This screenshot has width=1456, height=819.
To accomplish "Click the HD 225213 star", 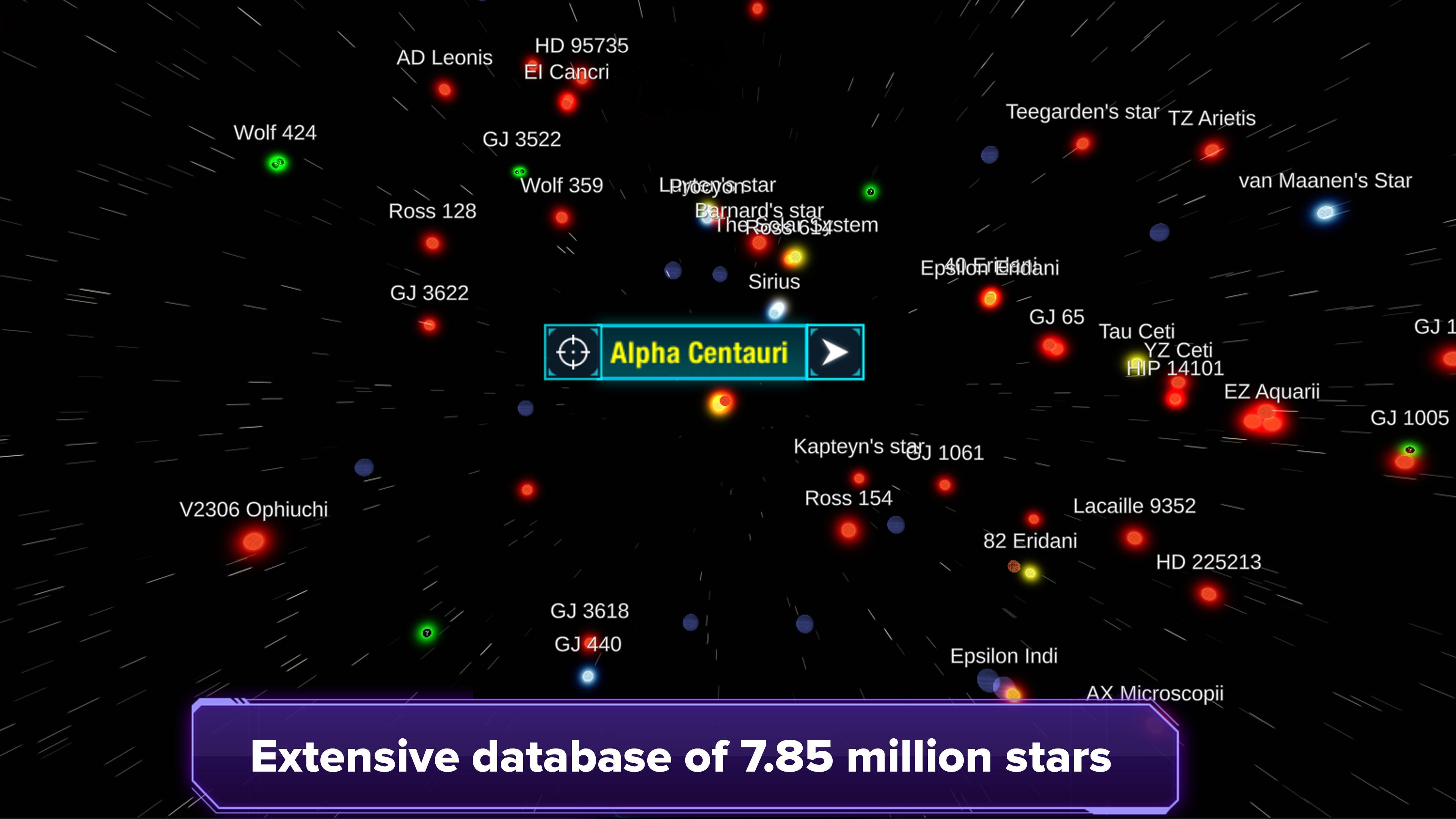I will click(x=1208, y=594).
